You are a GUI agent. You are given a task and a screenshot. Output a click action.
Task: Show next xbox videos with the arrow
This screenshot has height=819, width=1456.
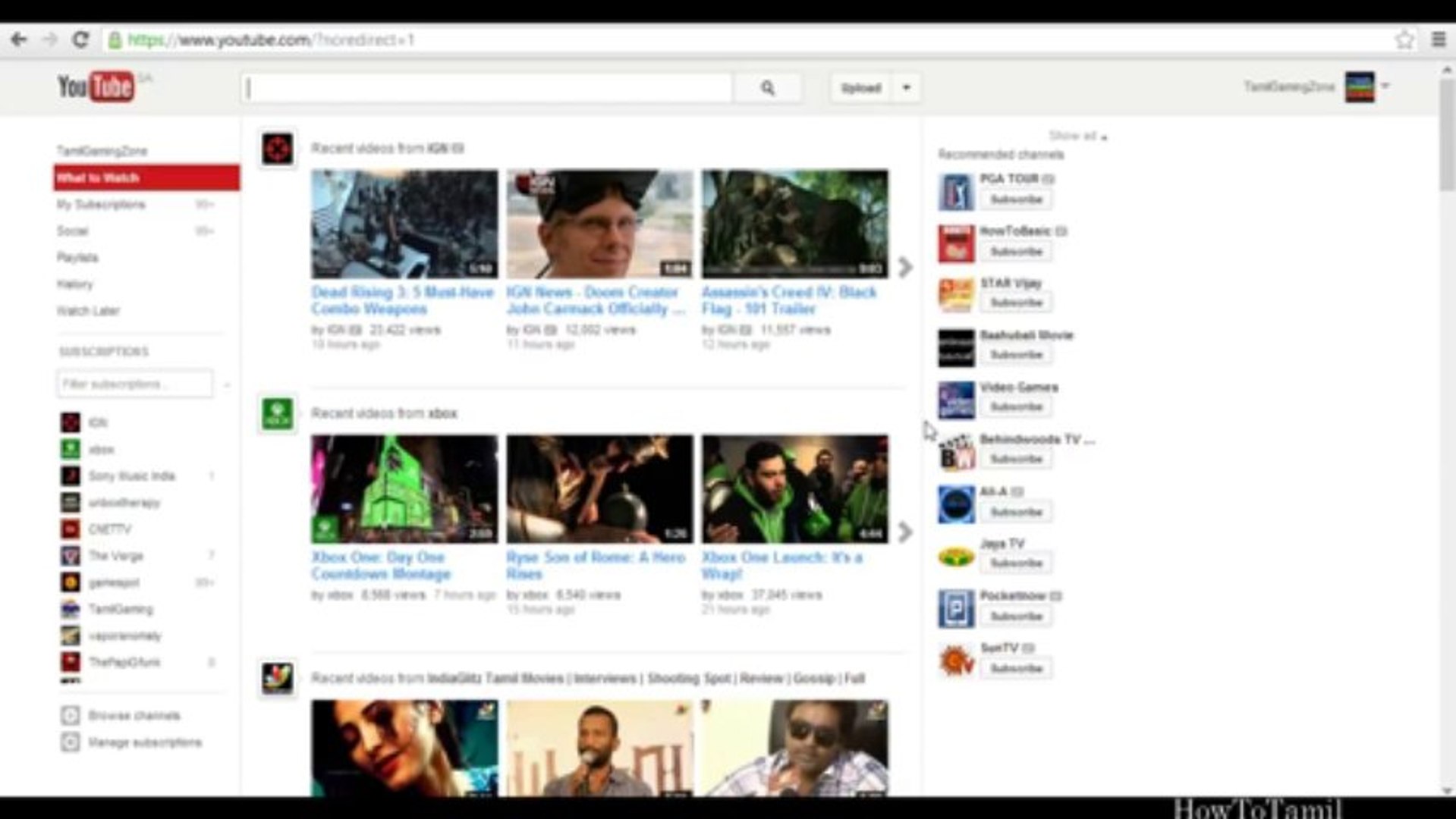point(904,532)
